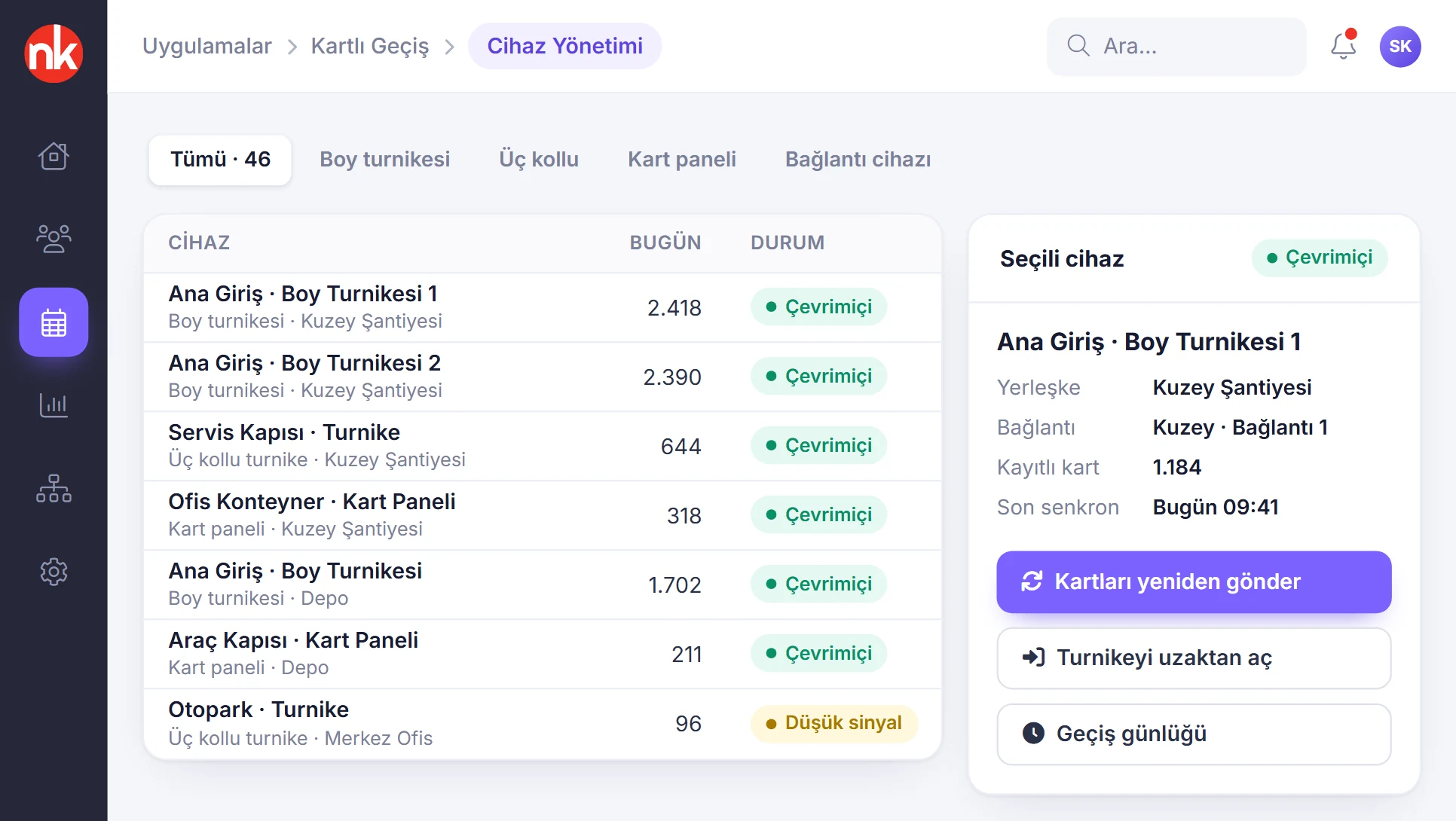Switch to the Üç kollu tab
Viewport: 1456px width, 821px height.
pos(539,160)
